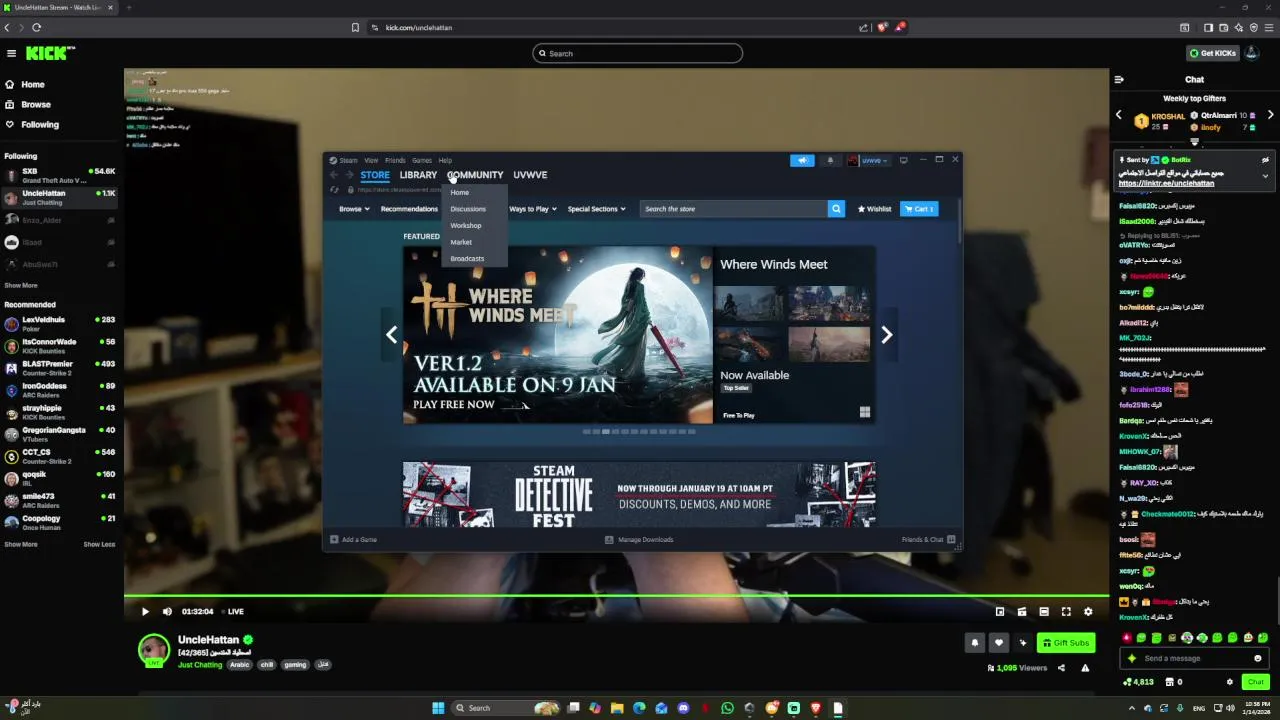
Task: Click Send a message chat box
Action: click(1193, 658)
